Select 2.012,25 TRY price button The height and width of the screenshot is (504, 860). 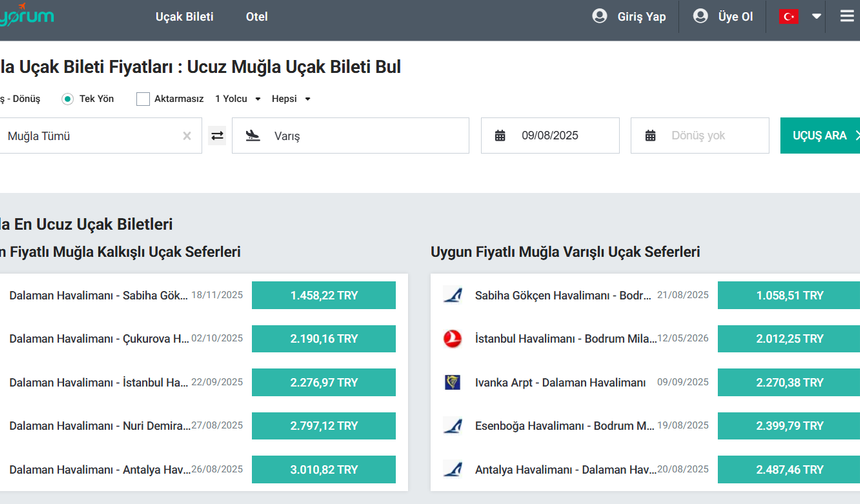pos(789,338)
